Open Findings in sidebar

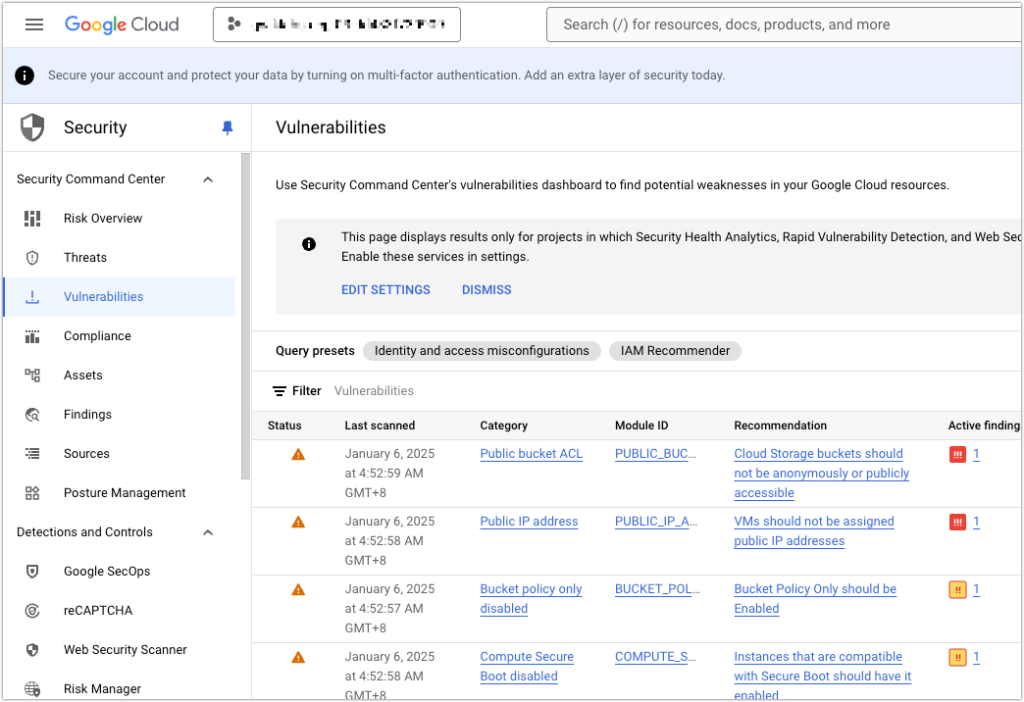(88, 414)
